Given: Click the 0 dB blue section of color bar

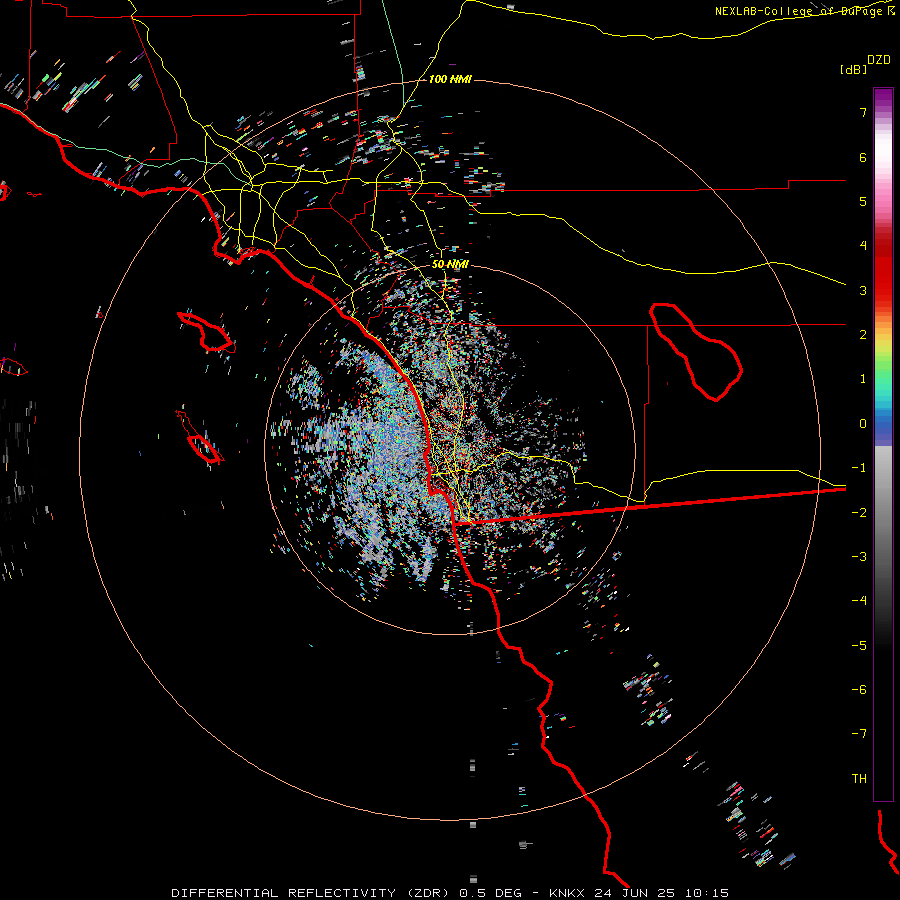Looking at the screenshot, I should (x=883, y=424).
